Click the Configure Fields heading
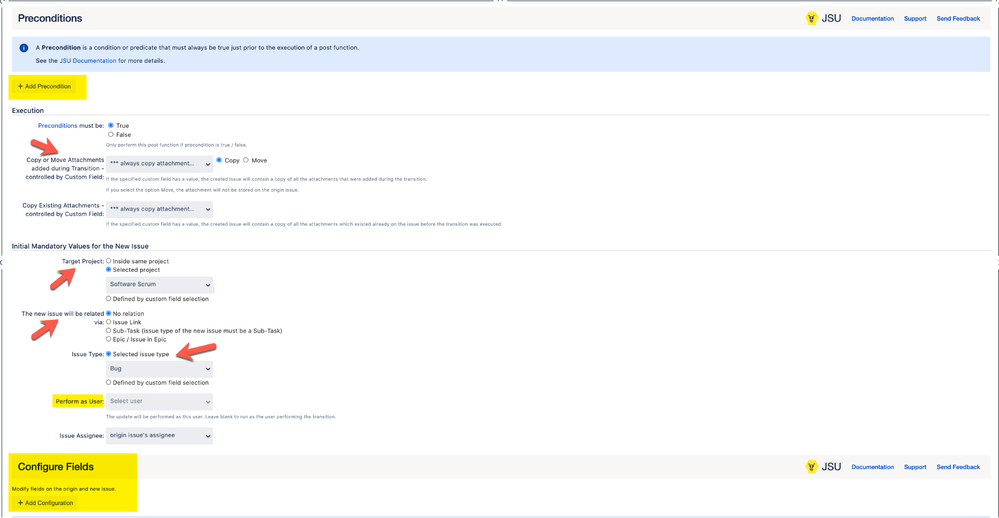 [x=55, y=467]
